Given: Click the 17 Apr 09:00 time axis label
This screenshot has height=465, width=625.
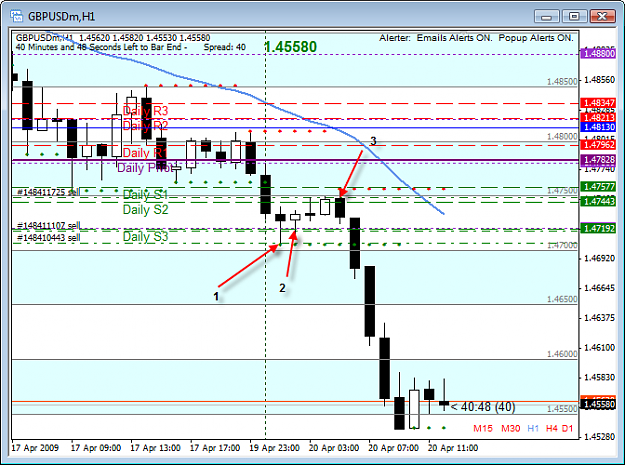Looking at the screenshot, I should click(96, 448).
